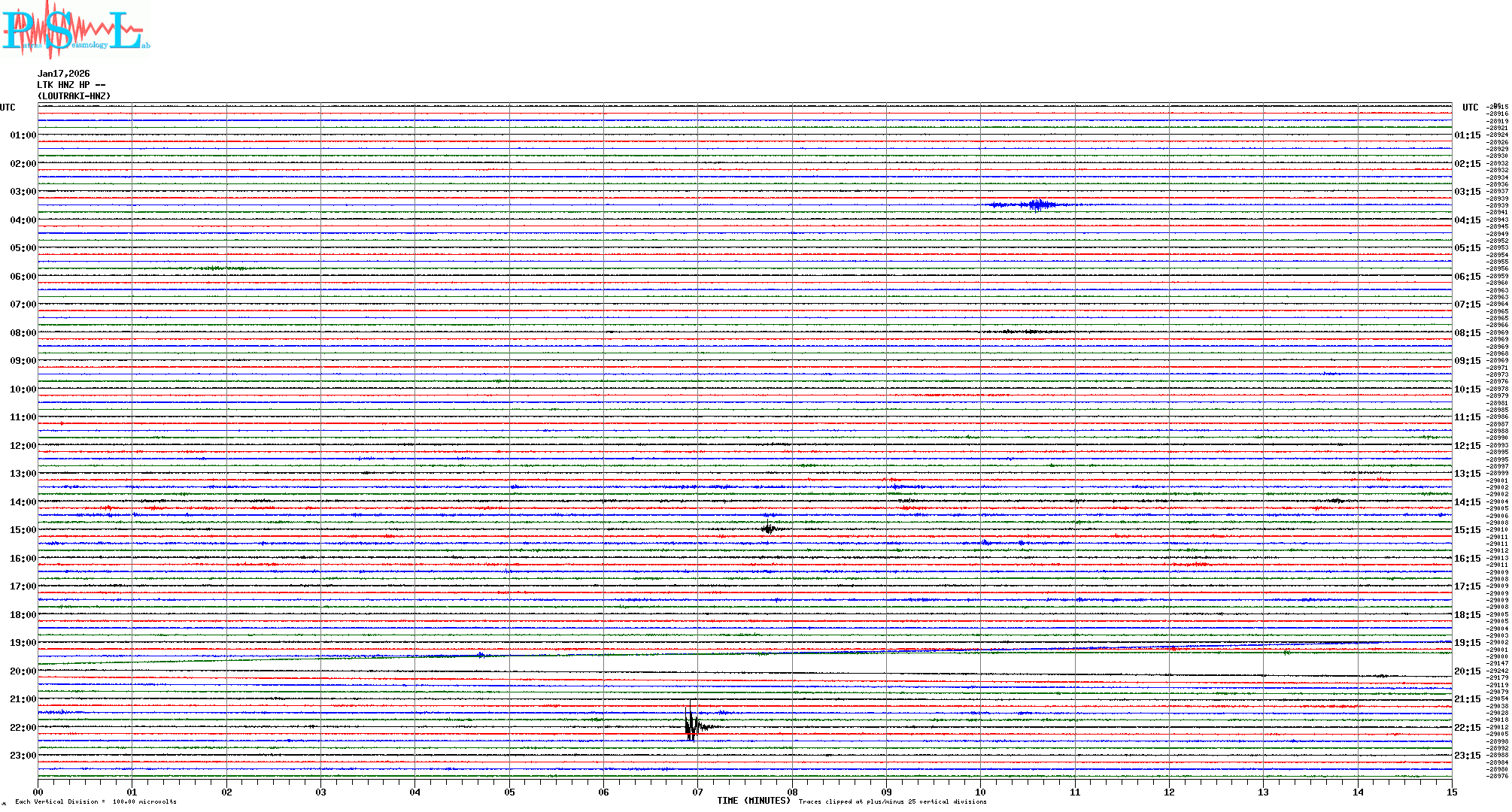Select the LTK HNZ HP station label
1512x812 pixels.
coord(71,85)
